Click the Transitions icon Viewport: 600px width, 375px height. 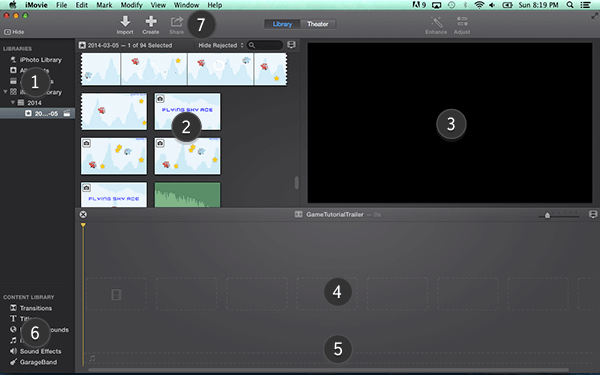pyautogui.click(x=13, y=308)
